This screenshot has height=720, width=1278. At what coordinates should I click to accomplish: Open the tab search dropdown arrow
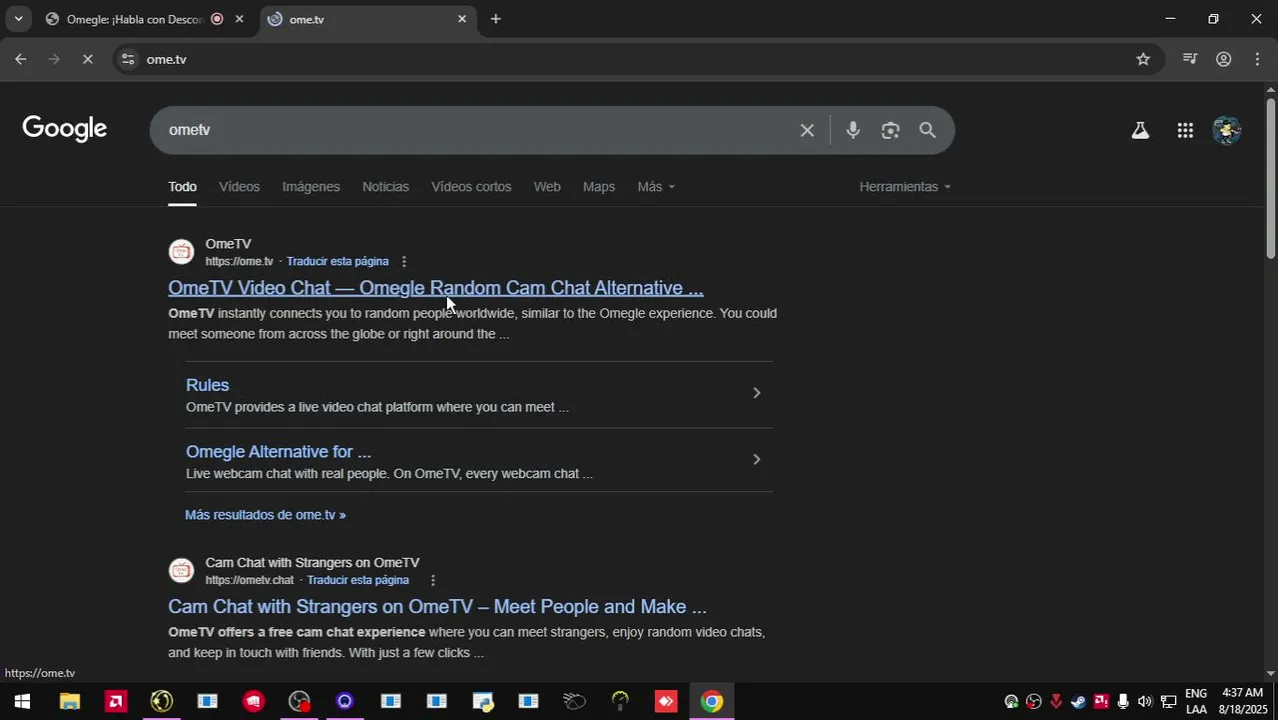18,19
